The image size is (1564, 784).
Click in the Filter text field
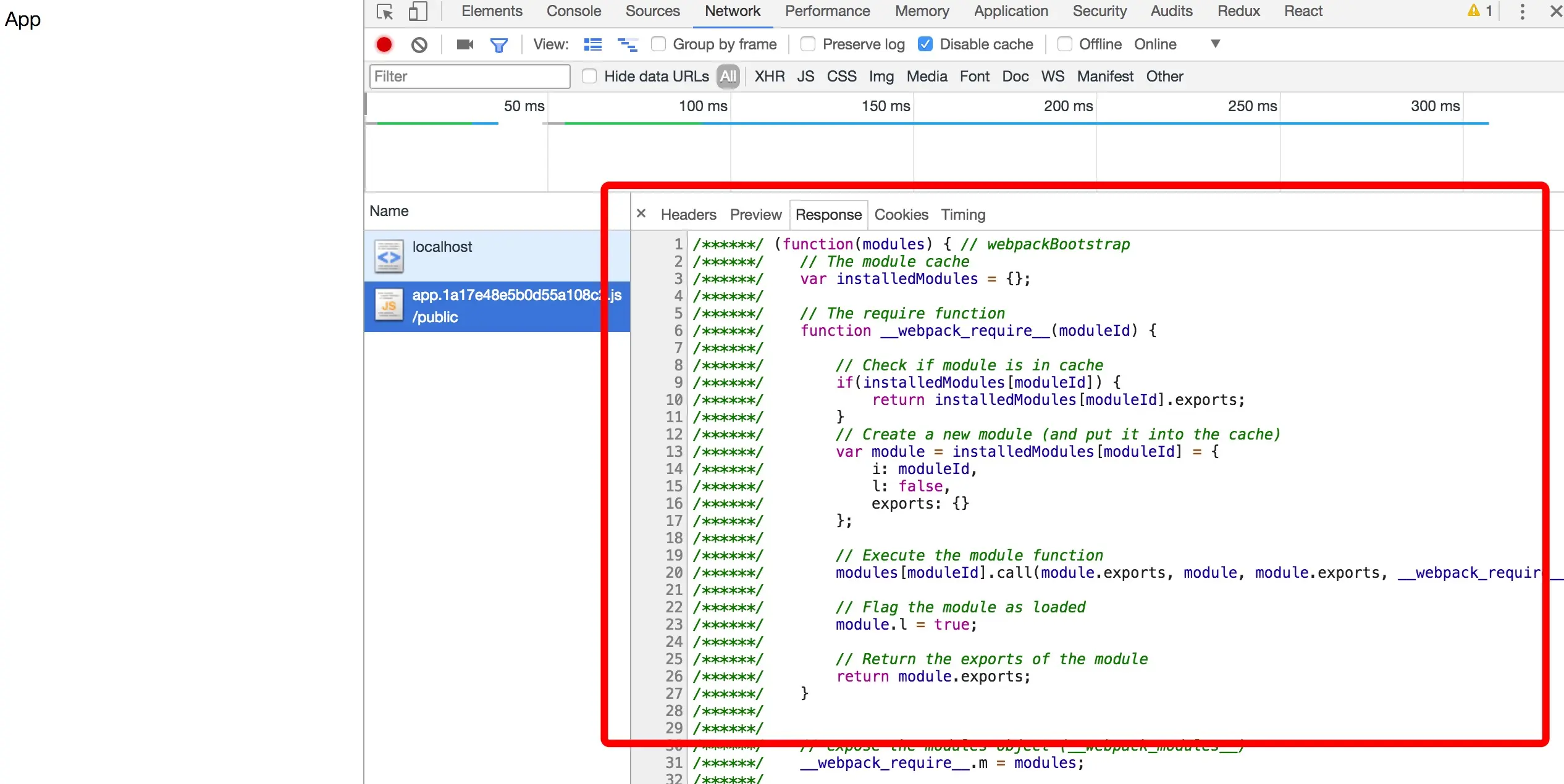(x=469, y=77)
